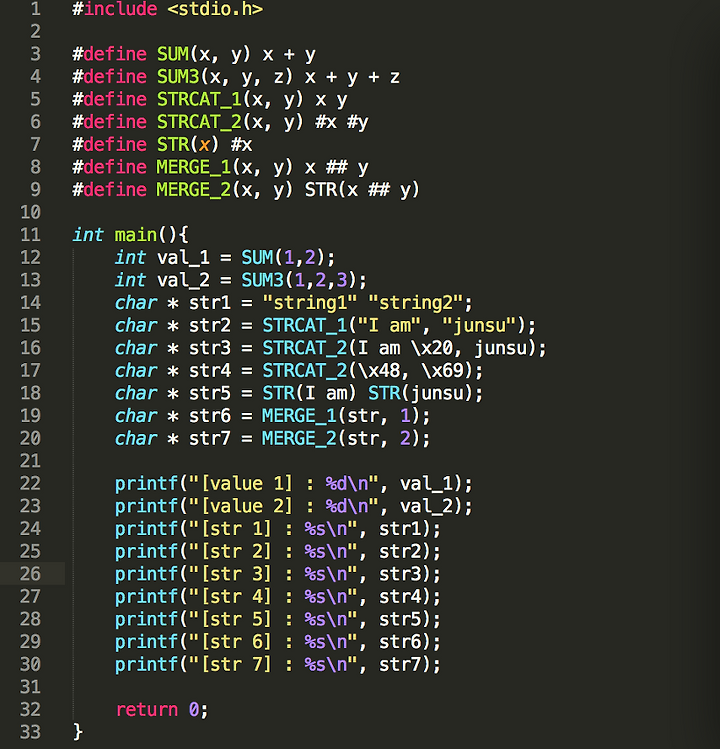Image resolution: width=720 pixels, height=749 pixels.
Task: Click line number 33 in the gutter
Action: point(30,732)
